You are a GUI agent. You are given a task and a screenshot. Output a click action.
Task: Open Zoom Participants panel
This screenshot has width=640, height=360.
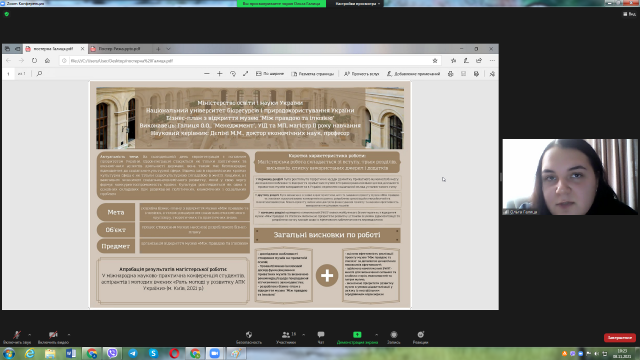286,337
